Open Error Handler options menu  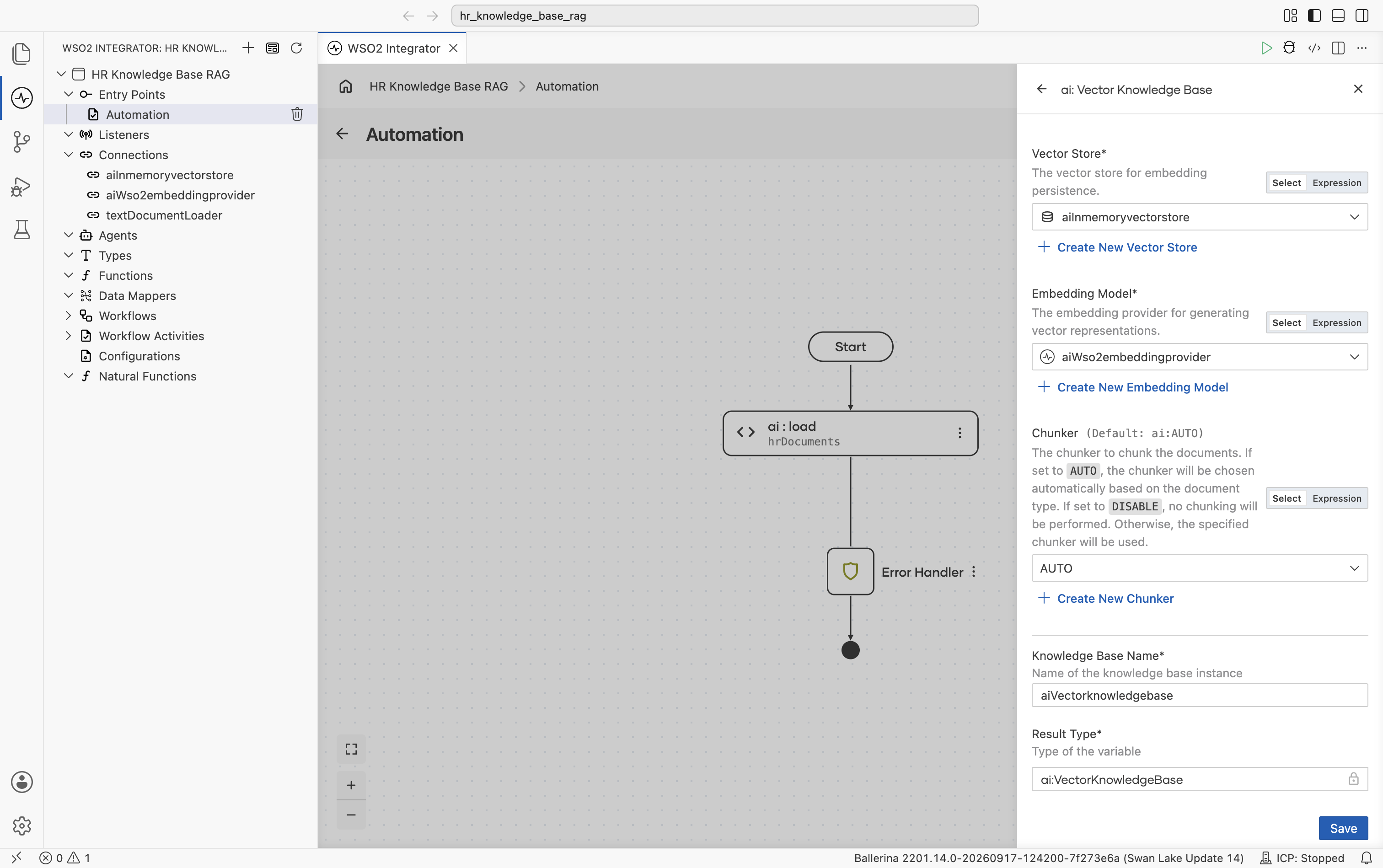click(x=974, y=572)
